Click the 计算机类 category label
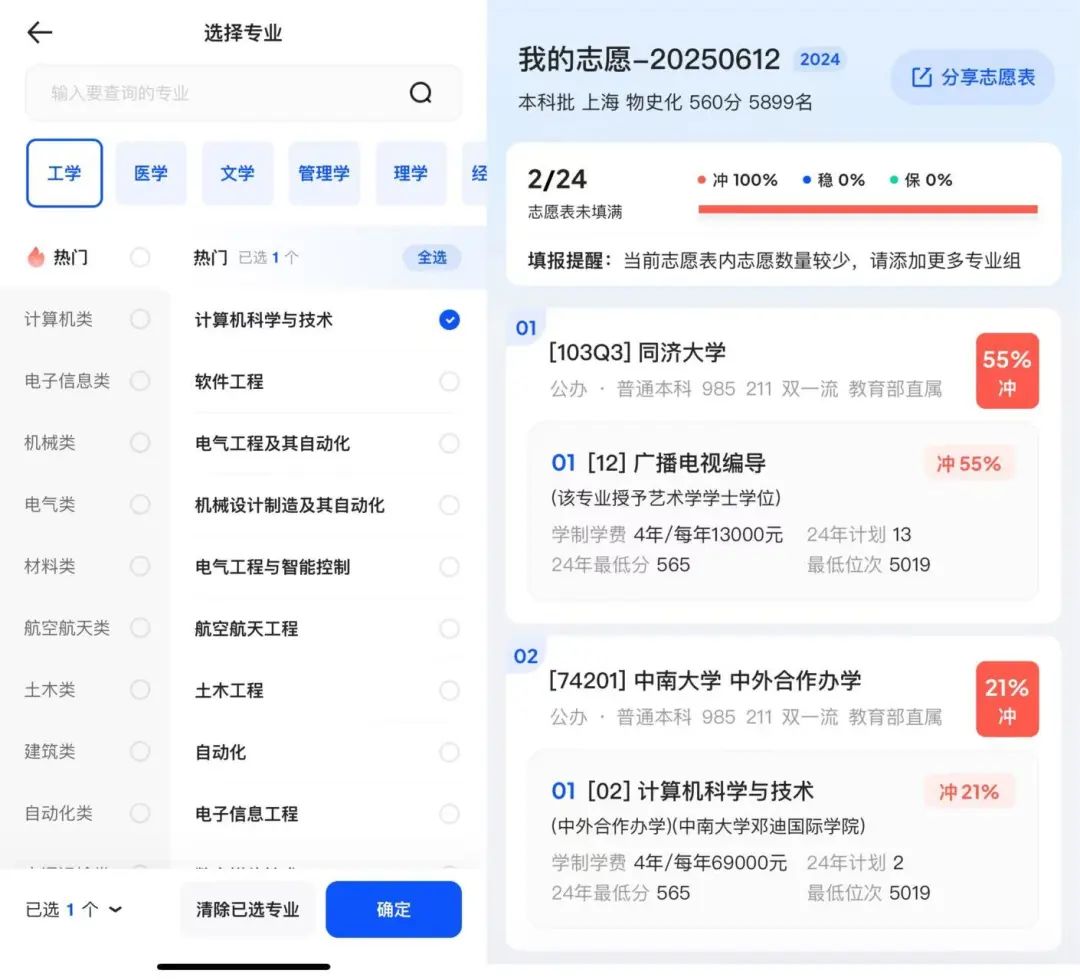The width and height of the screenshot is (1080, 980). (58, 319)
